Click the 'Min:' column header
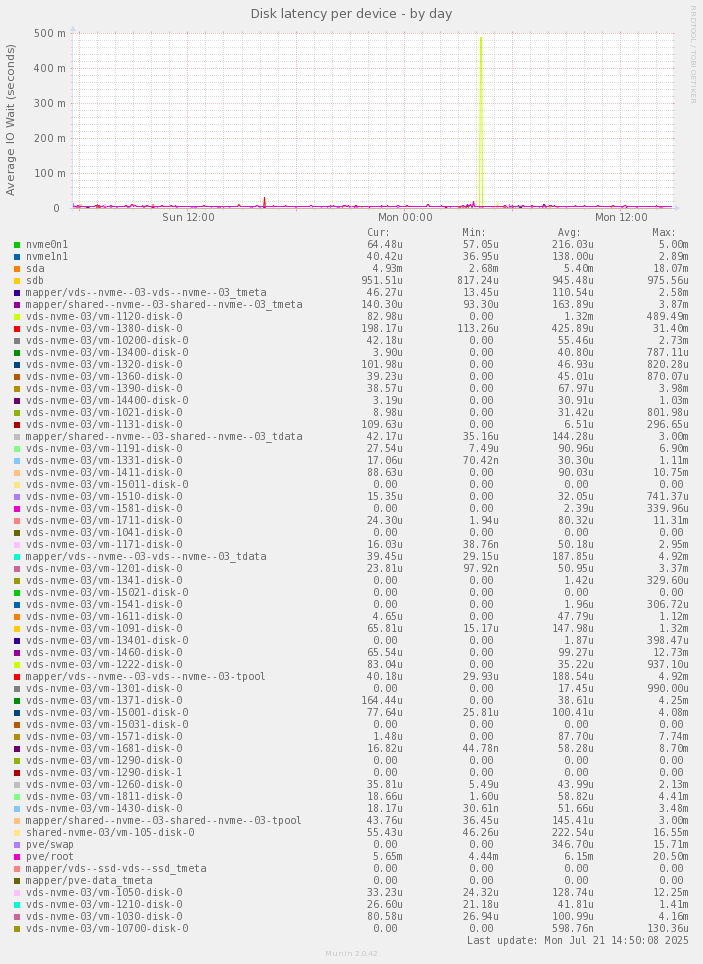703x964 pixels. pyautogui.click(x=474, y=232)
